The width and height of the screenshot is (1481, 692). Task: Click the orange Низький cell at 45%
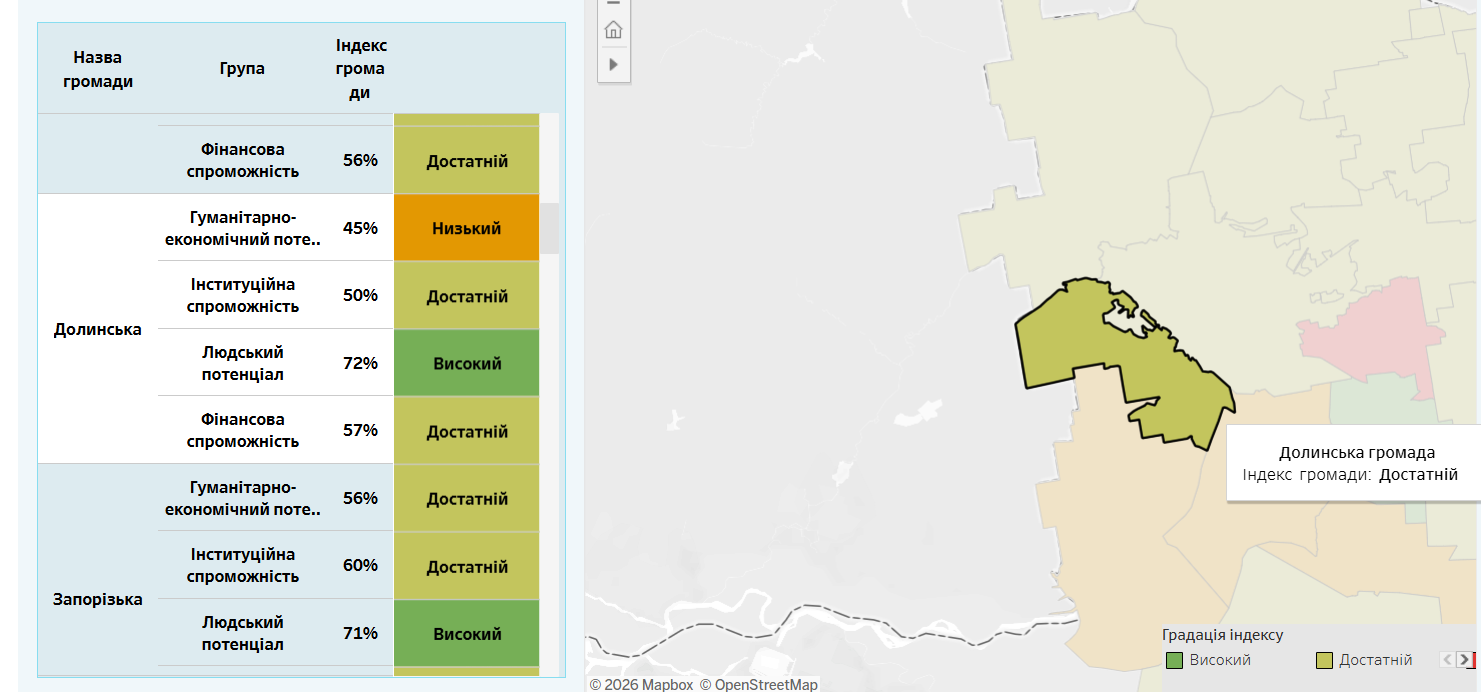click(466, 228)
